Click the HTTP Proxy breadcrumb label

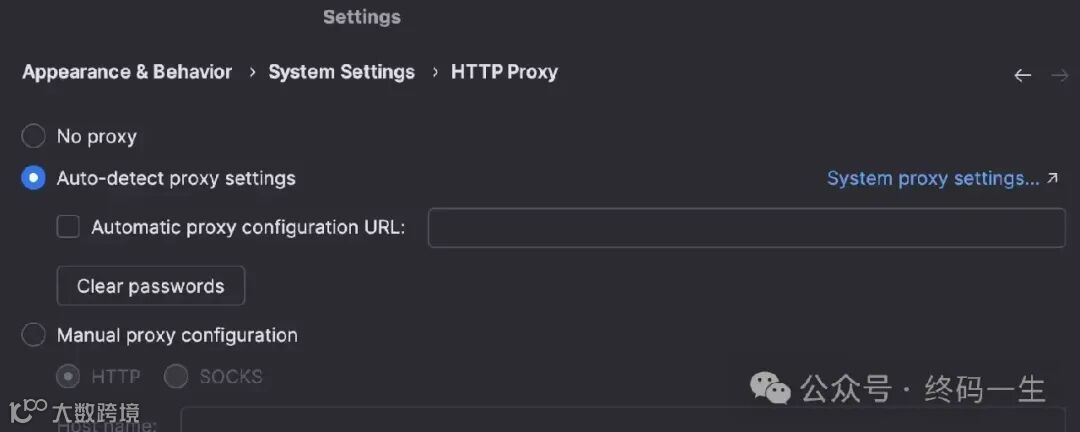point(504,72)
